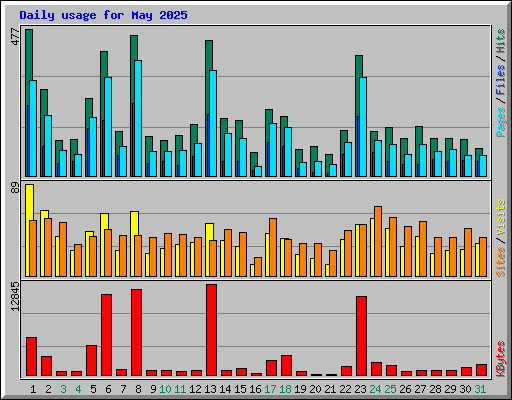Click day label 9 on the x-axis
The height and width of the screenshot is (400, 512).
(x=153, y=389)
